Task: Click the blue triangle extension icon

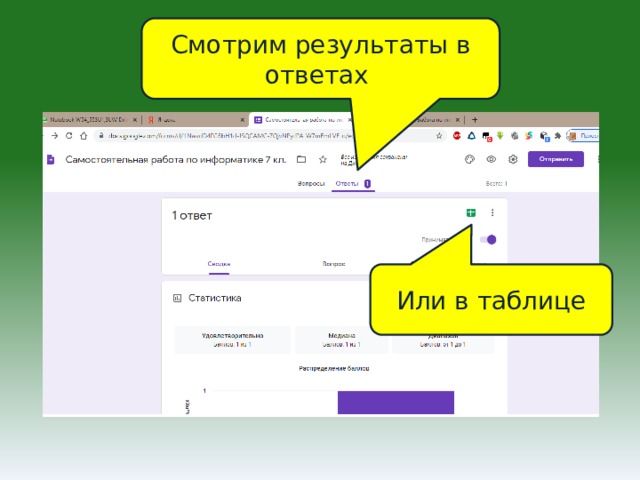Action: point(471,136)
